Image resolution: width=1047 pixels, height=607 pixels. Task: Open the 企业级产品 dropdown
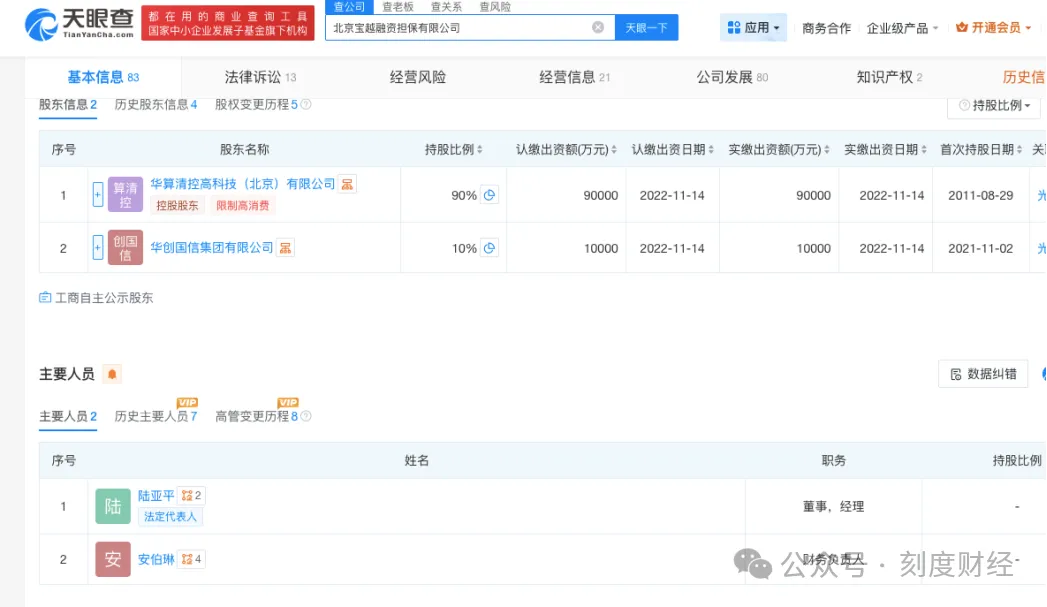coord(902,28)
